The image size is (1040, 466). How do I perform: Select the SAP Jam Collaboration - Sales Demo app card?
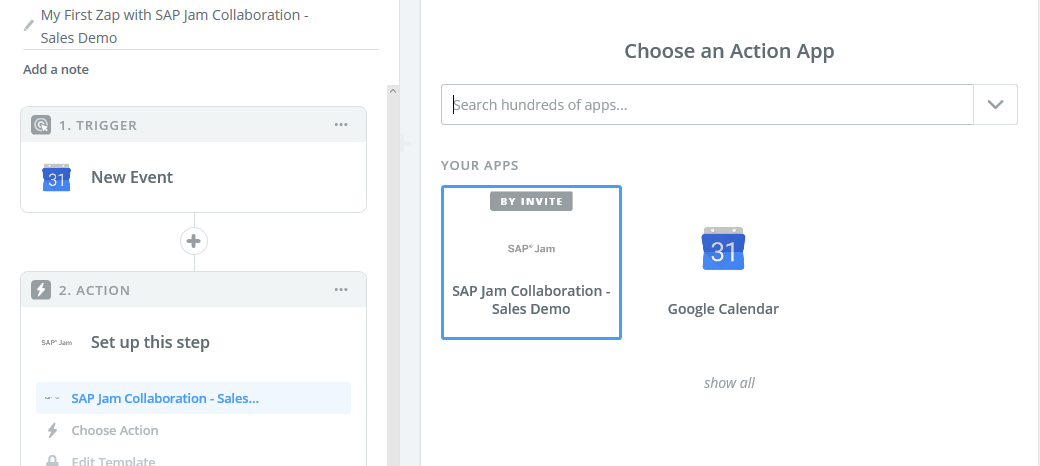pyautogui.click(x=531, y=262)
